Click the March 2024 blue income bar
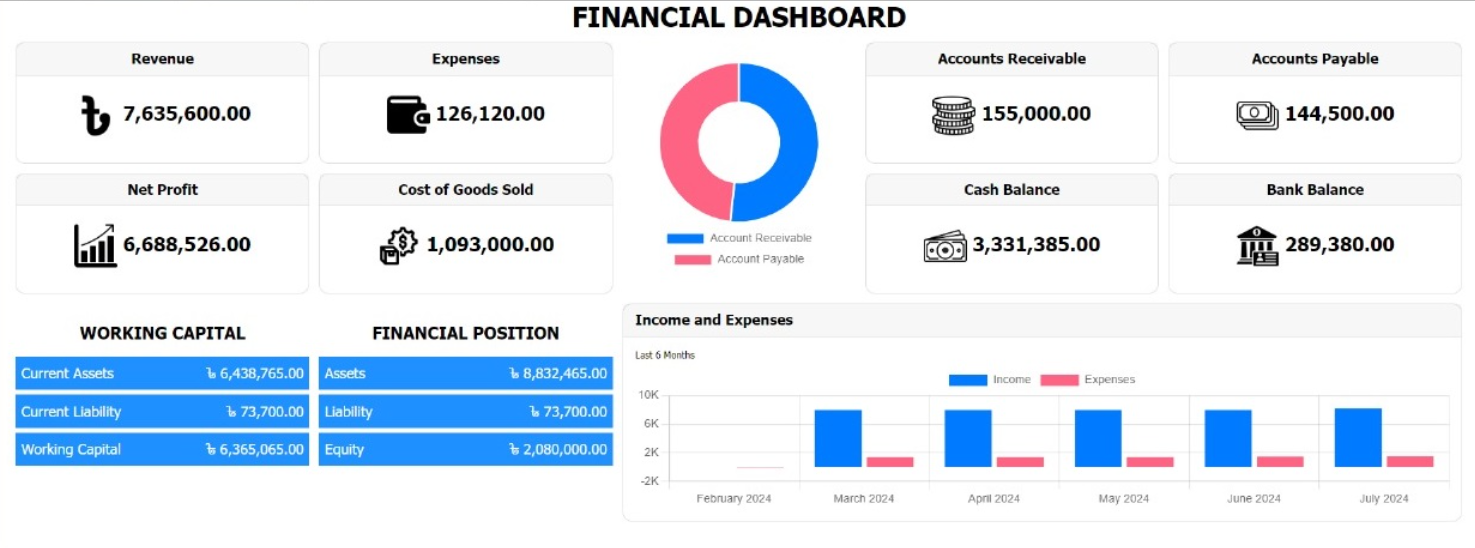Image resolution: width=1475 pixels, height=548 pixels. click(x=838, y=438)
